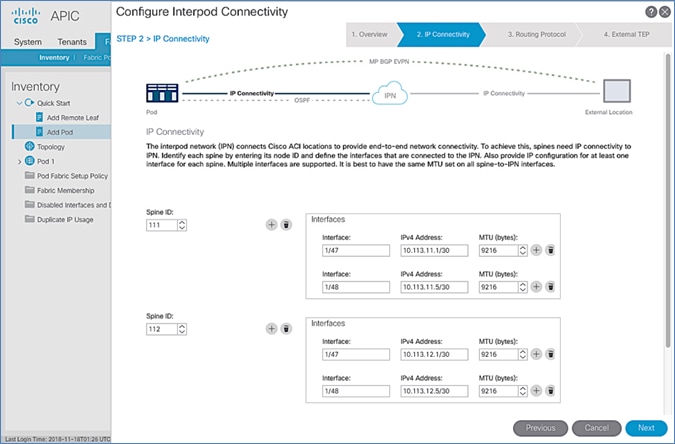Click the Spine ID field containing 111
Screen dimensions: 675x444
162,225
